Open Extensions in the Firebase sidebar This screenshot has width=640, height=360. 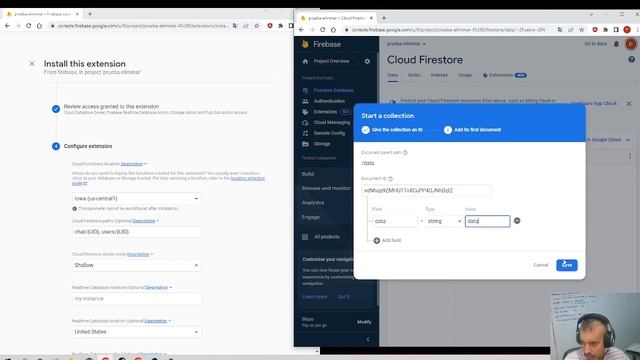click(x=325, y=112)
